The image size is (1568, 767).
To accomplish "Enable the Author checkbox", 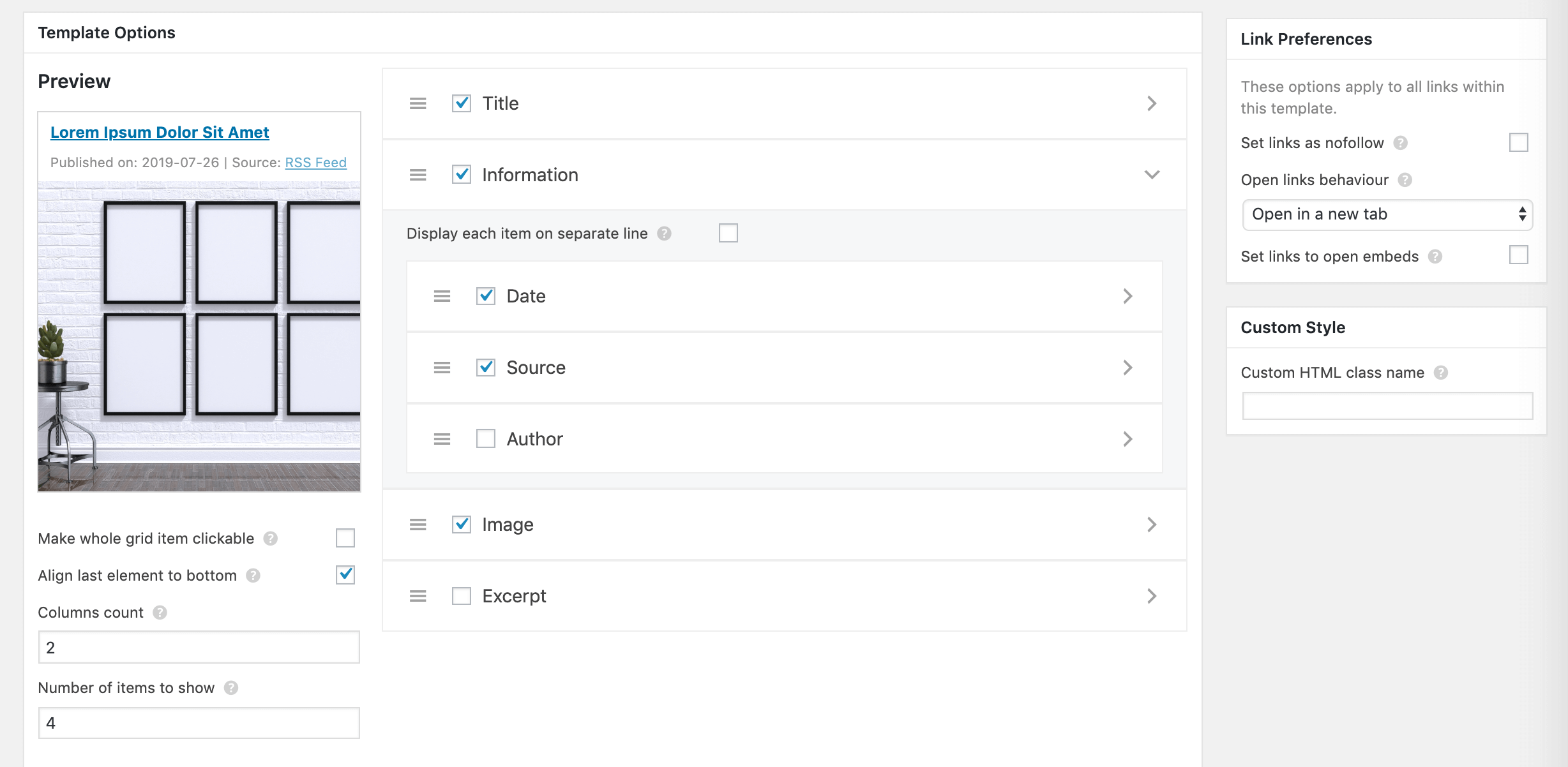I will pyautogui.click(x=486, y=439).
